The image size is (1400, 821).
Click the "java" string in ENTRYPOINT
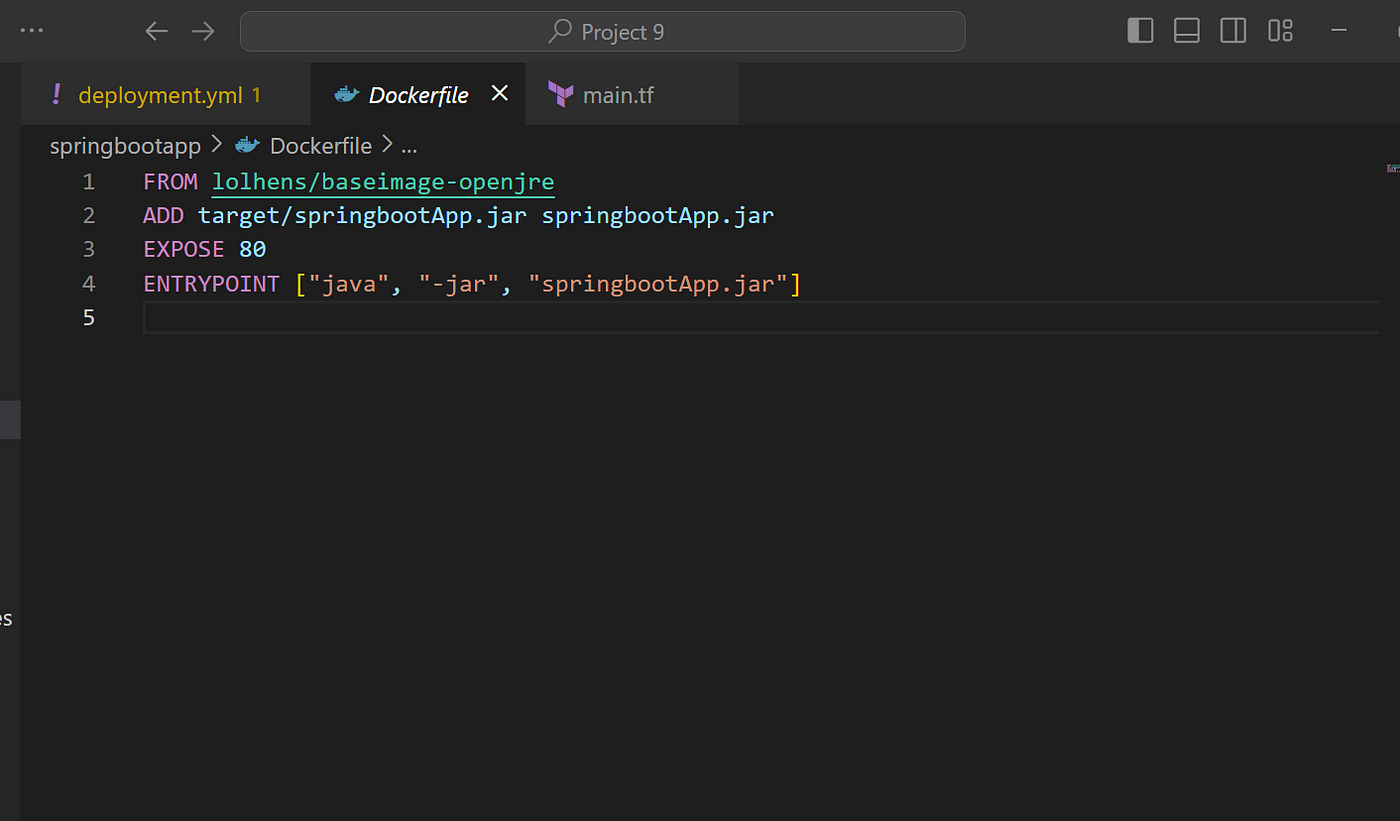(349, 284)
